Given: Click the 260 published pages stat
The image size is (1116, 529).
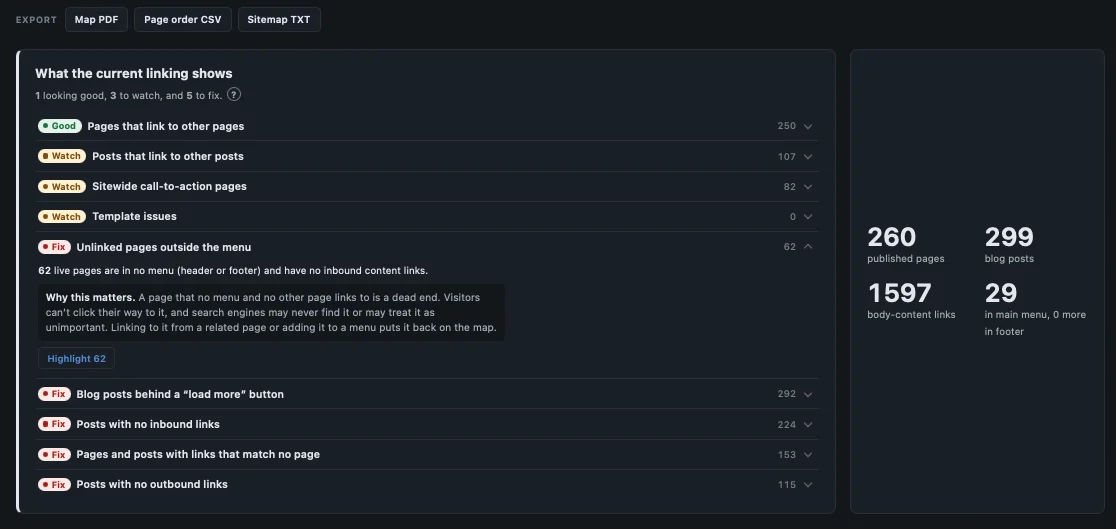Looking at the screenshot, I should (x=905, y=244).
